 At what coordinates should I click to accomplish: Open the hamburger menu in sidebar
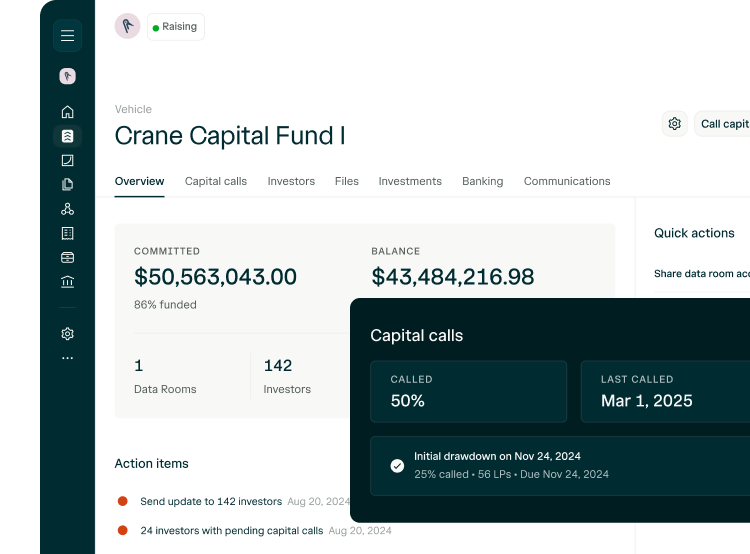[67, 36]
